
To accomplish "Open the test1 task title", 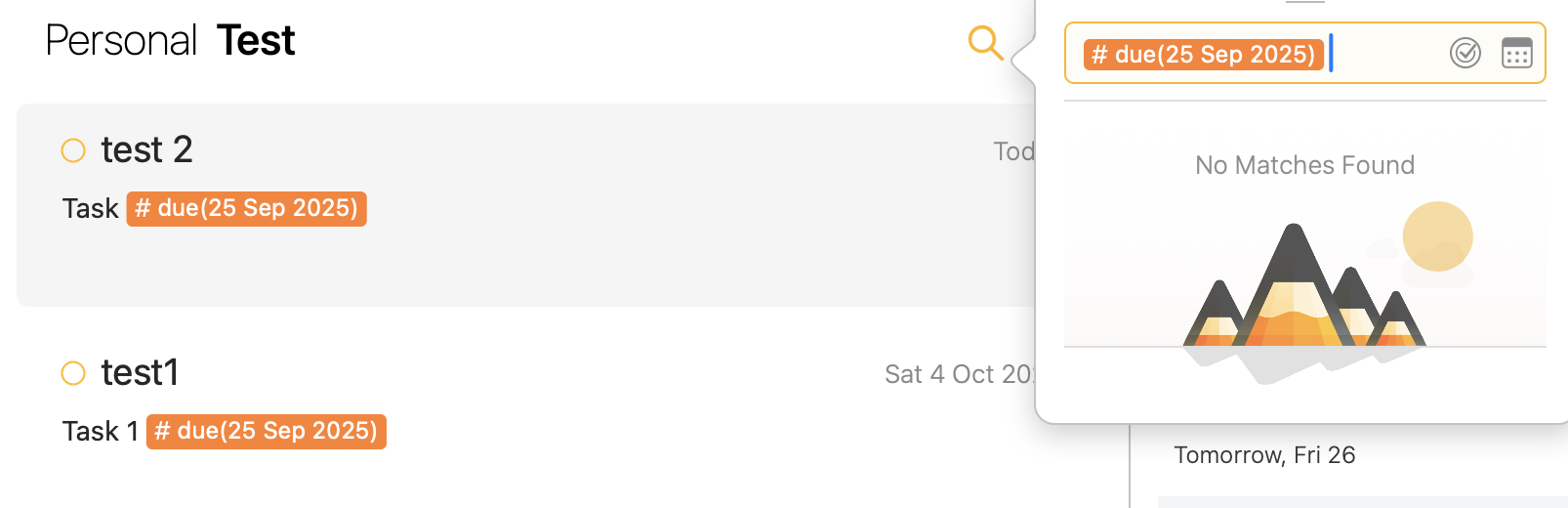I will [141, 373].
